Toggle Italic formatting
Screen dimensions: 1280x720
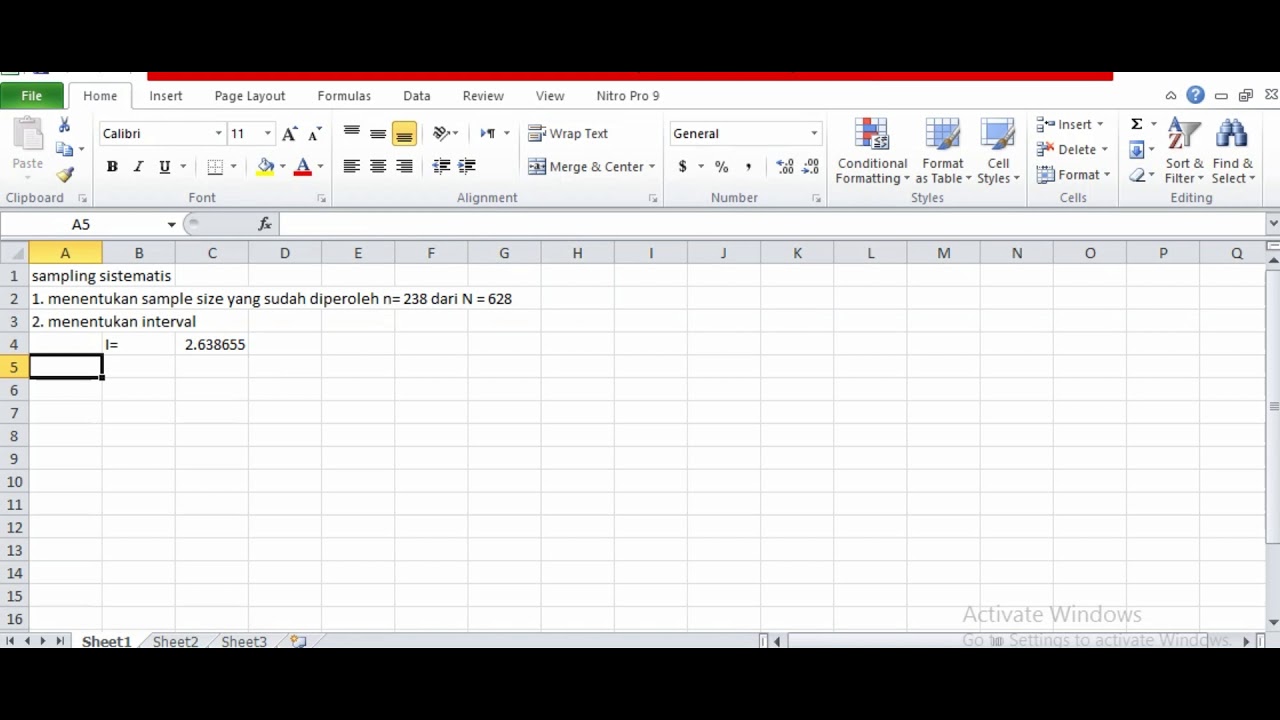[138, 166]
